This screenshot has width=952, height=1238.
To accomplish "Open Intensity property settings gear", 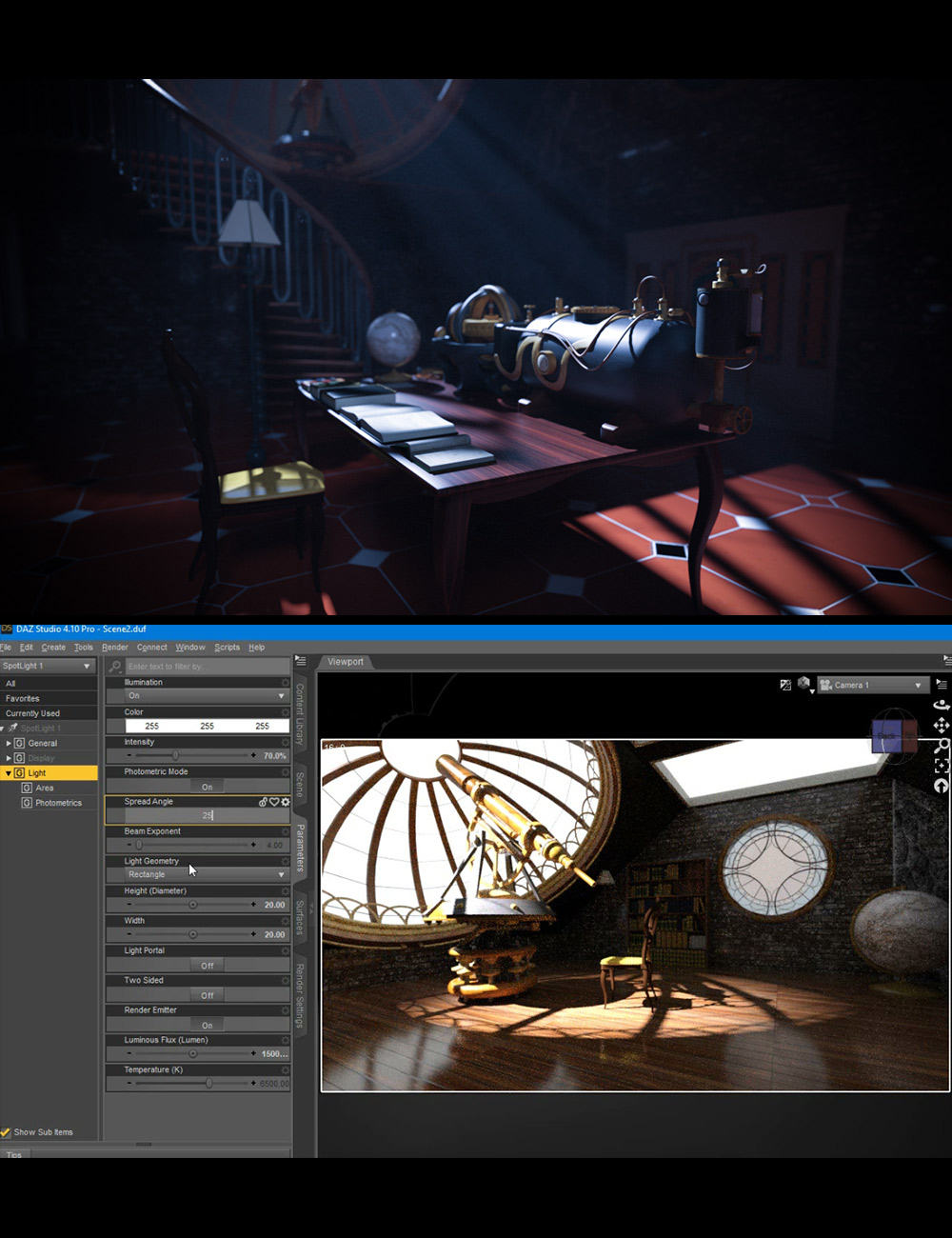I will pos(285,742).
